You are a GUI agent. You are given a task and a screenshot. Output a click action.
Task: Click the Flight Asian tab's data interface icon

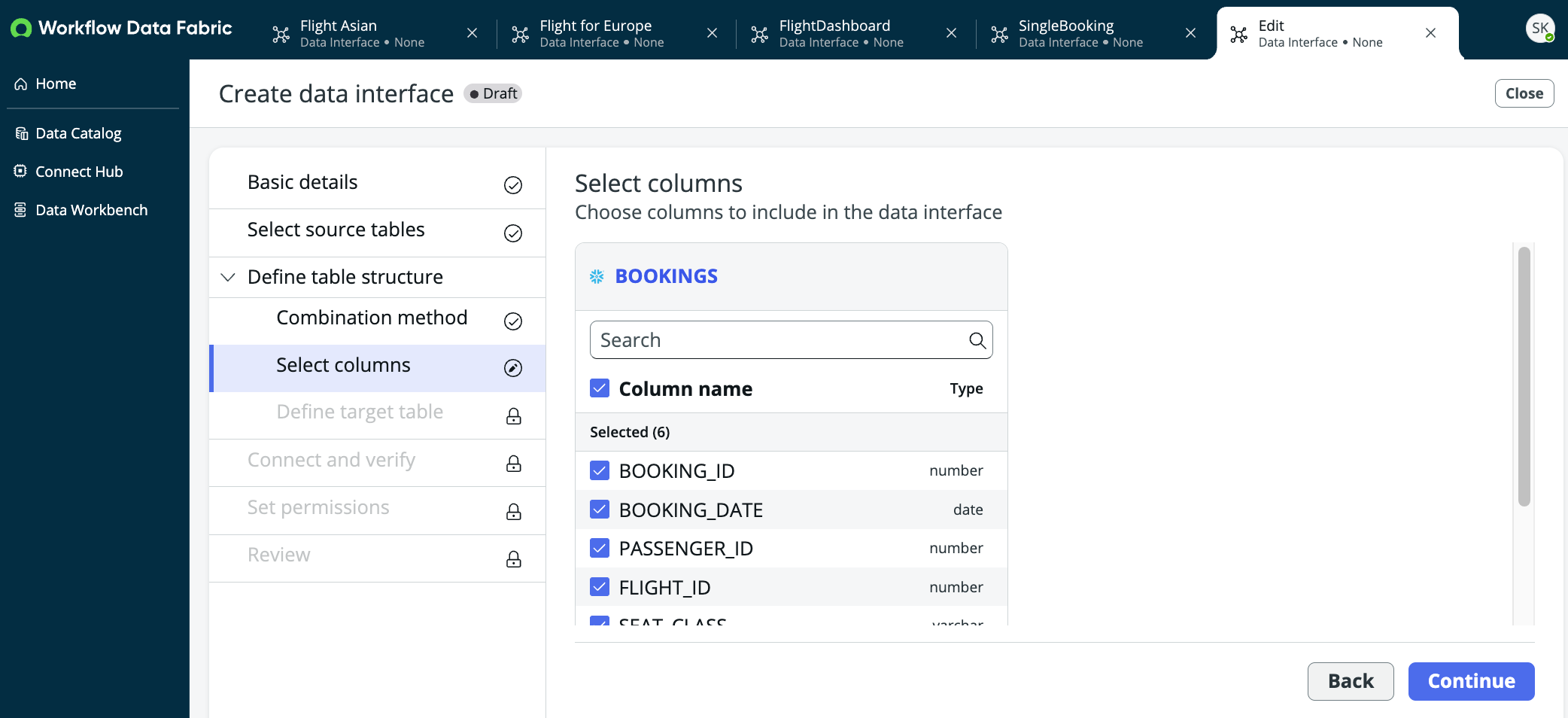(x=281, y=34)
